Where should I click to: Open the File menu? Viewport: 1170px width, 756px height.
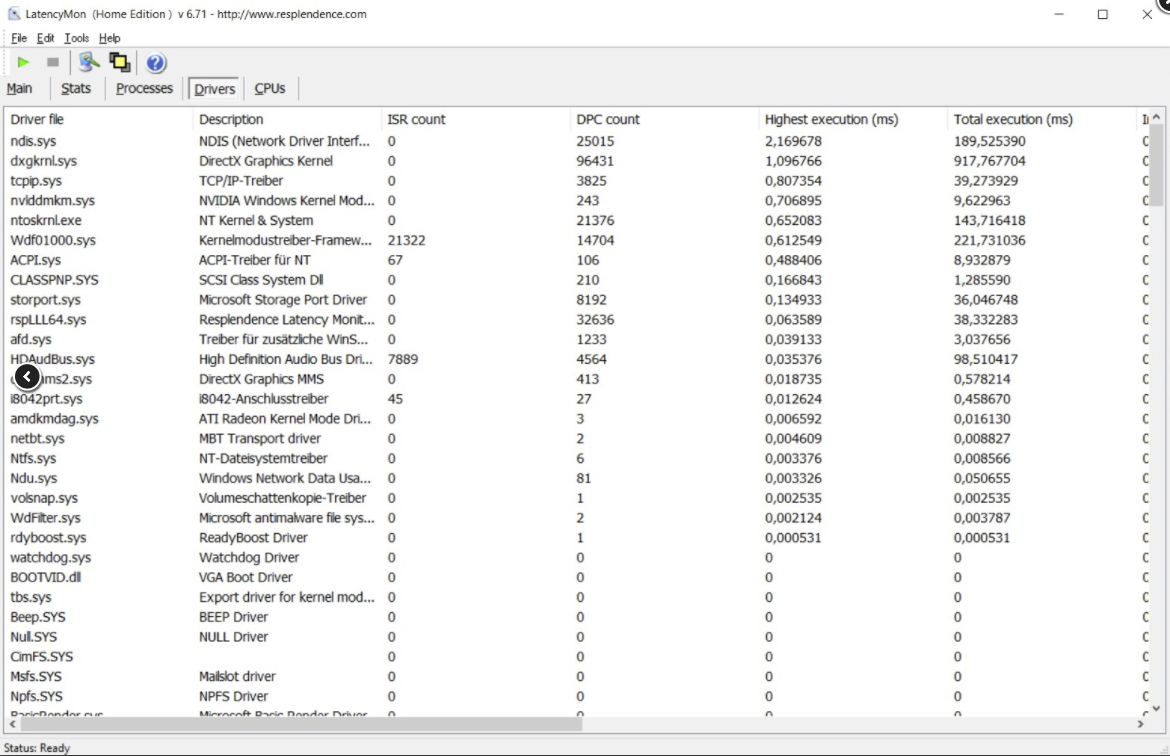point(19,38)
